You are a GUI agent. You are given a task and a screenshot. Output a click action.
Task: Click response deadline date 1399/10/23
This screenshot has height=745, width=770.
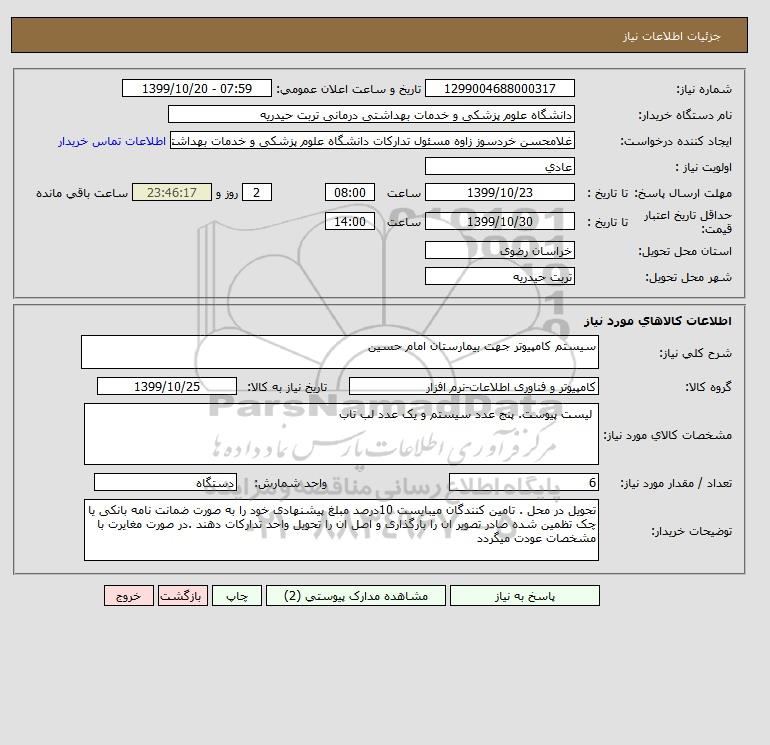tap(499, 193)
